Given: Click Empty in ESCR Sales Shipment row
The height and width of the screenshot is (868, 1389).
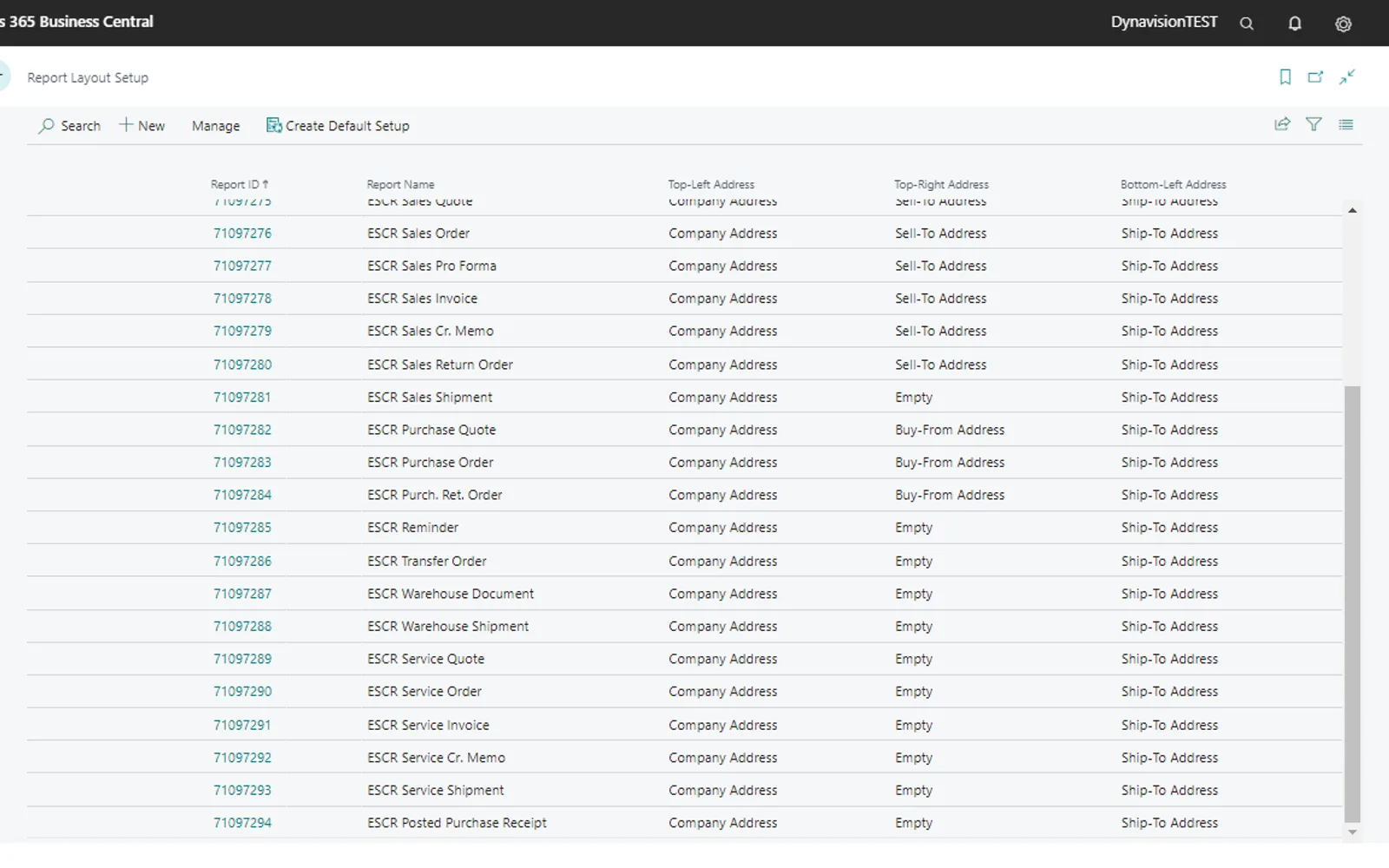Looking at the screenshot, I should coord(913,398).
